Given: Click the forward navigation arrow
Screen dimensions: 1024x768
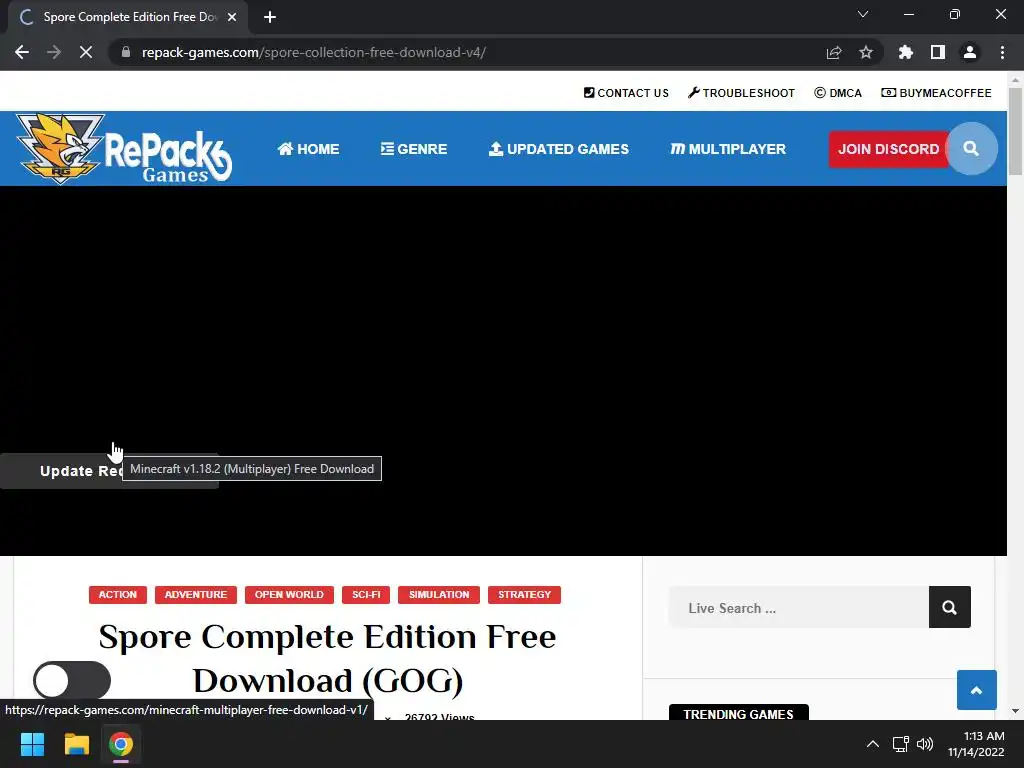Looking at the screenshot, I should coord(54,52).
